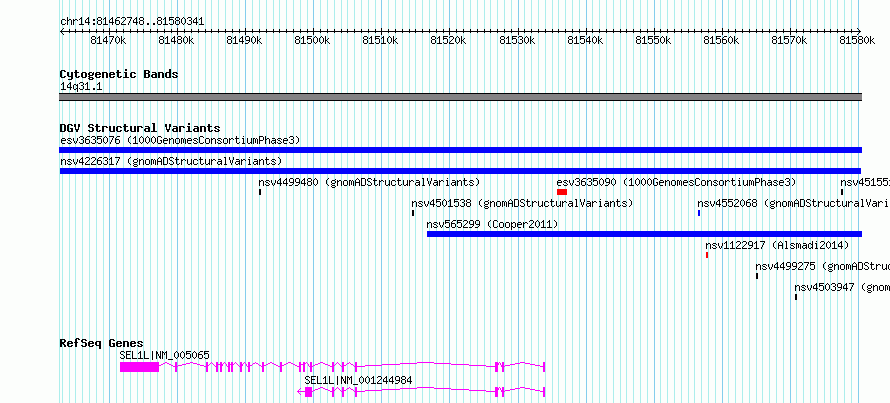Click the small blue nsv4552068 marker
This screenshot has width=890, height=403.
[x=699, y=213]
